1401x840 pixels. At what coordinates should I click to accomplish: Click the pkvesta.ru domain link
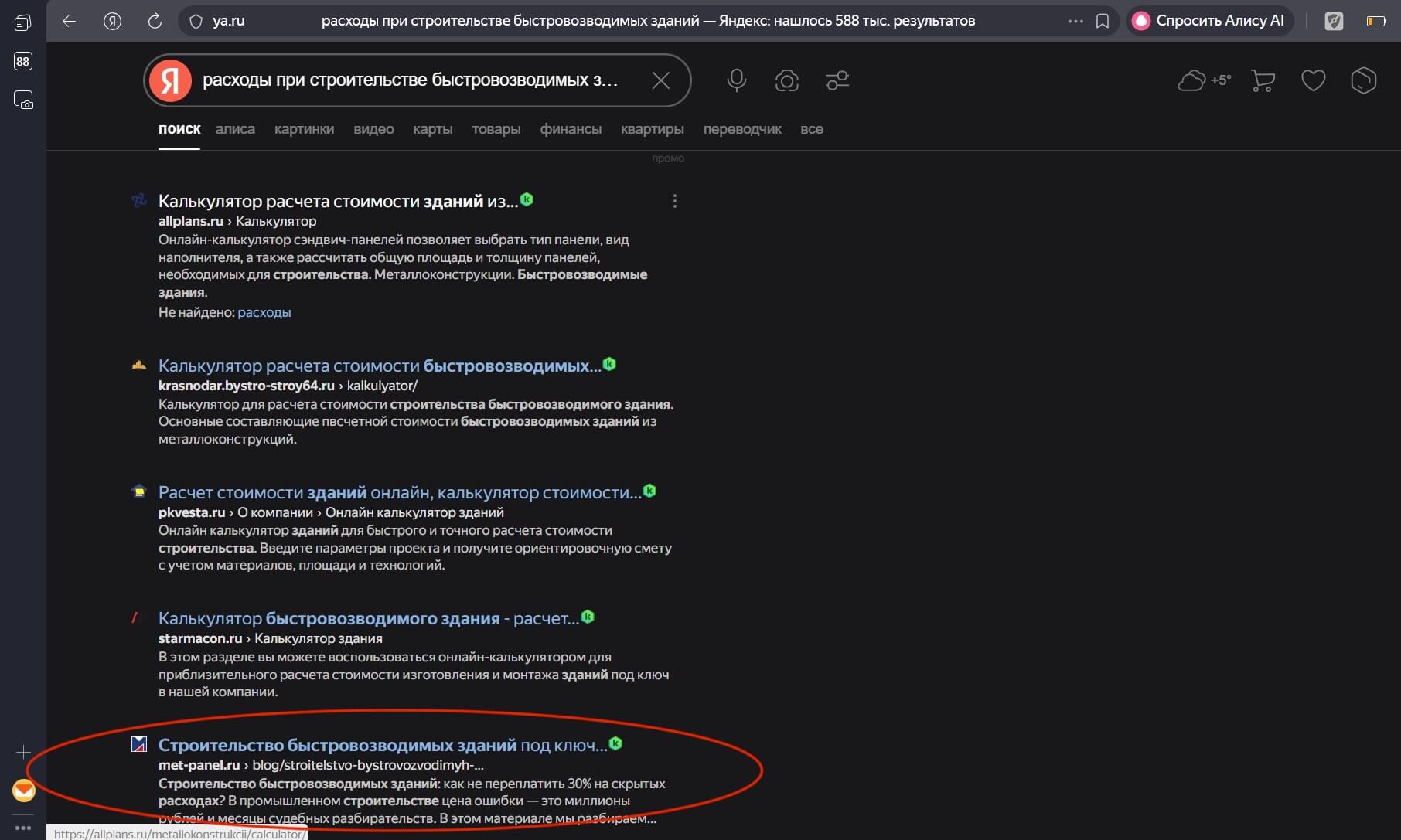(192, 512)
